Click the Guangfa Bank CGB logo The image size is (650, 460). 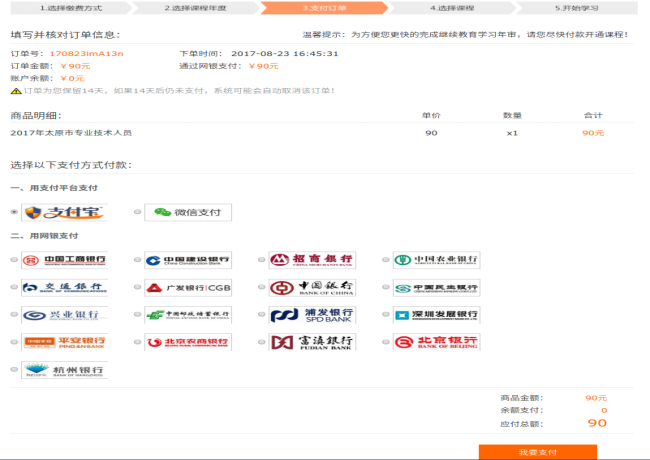coord(188,288)
